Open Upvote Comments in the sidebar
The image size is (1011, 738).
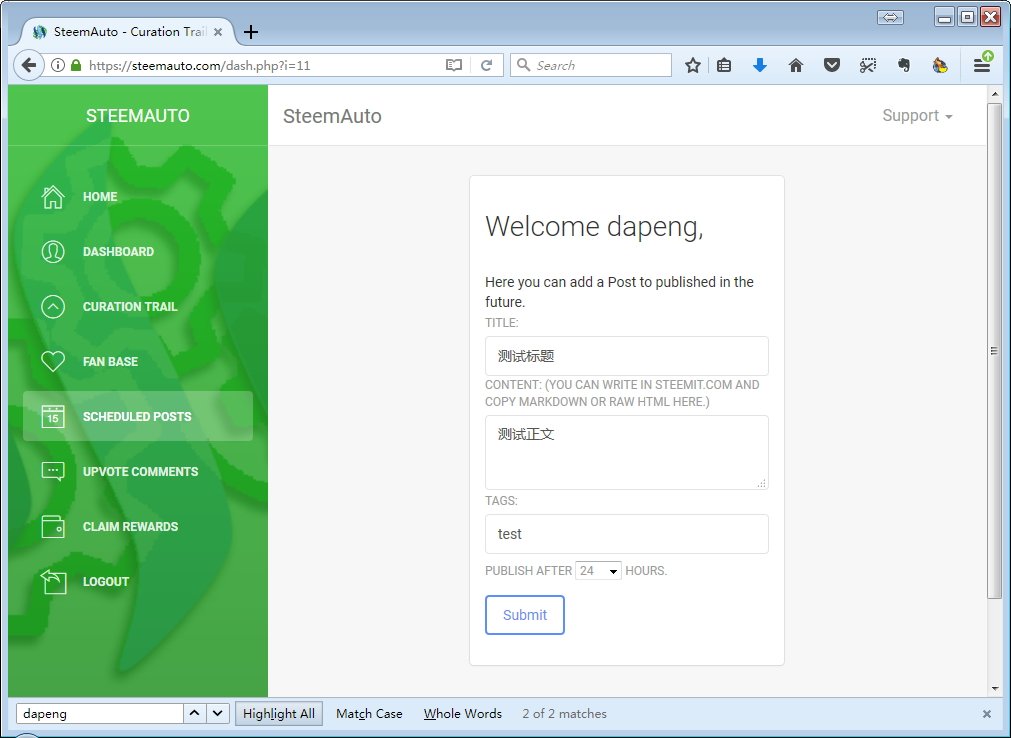point(137,471)
